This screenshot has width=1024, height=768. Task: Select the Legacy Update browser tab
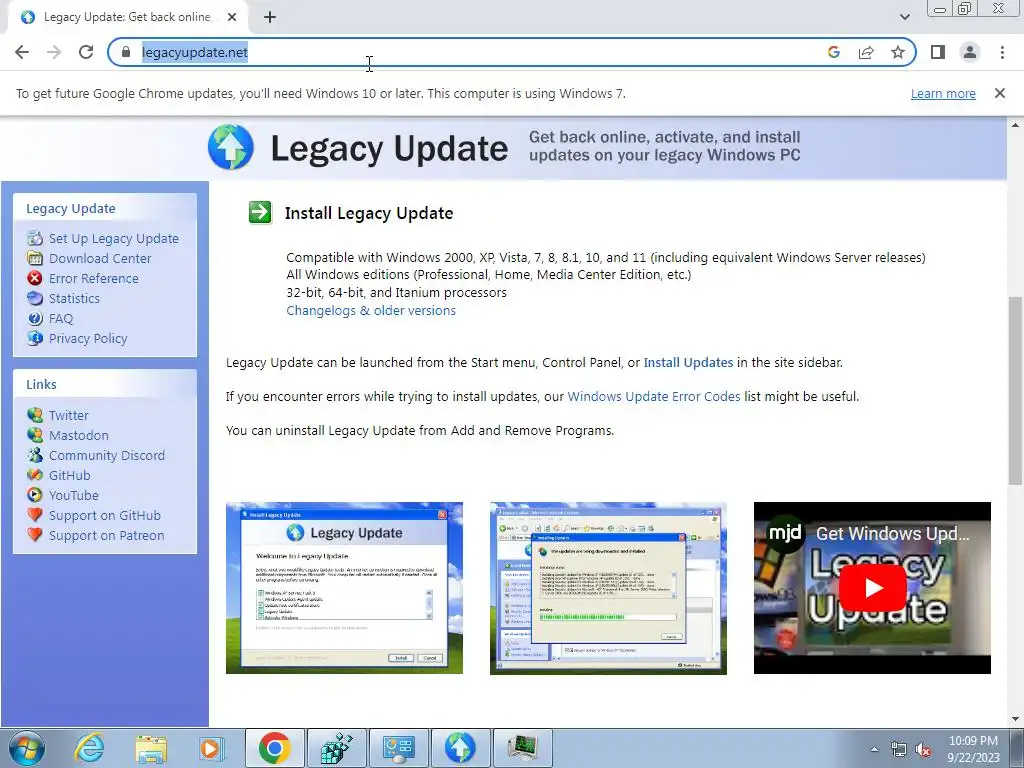127,17
